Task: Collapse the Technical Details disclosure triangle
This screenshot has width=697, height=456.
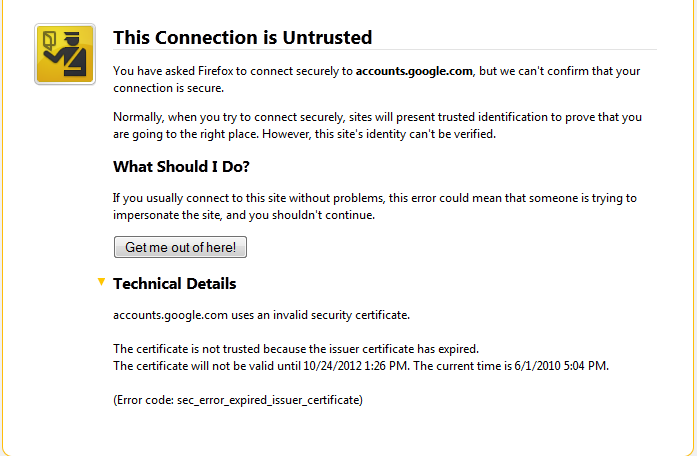Action: (x=101, y=282)
